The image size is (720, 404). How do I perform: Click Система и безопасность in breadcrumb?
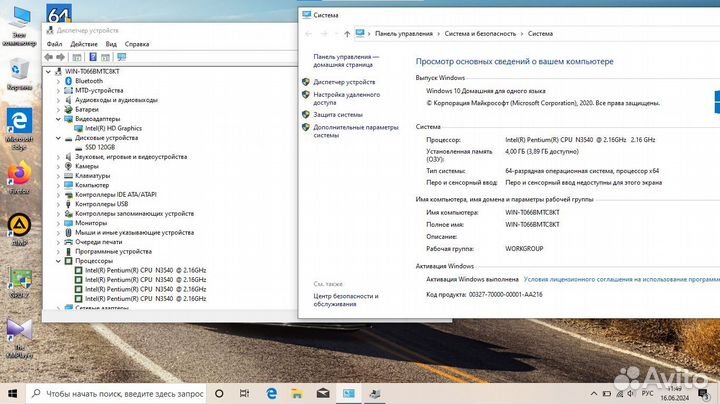[480, 34]
